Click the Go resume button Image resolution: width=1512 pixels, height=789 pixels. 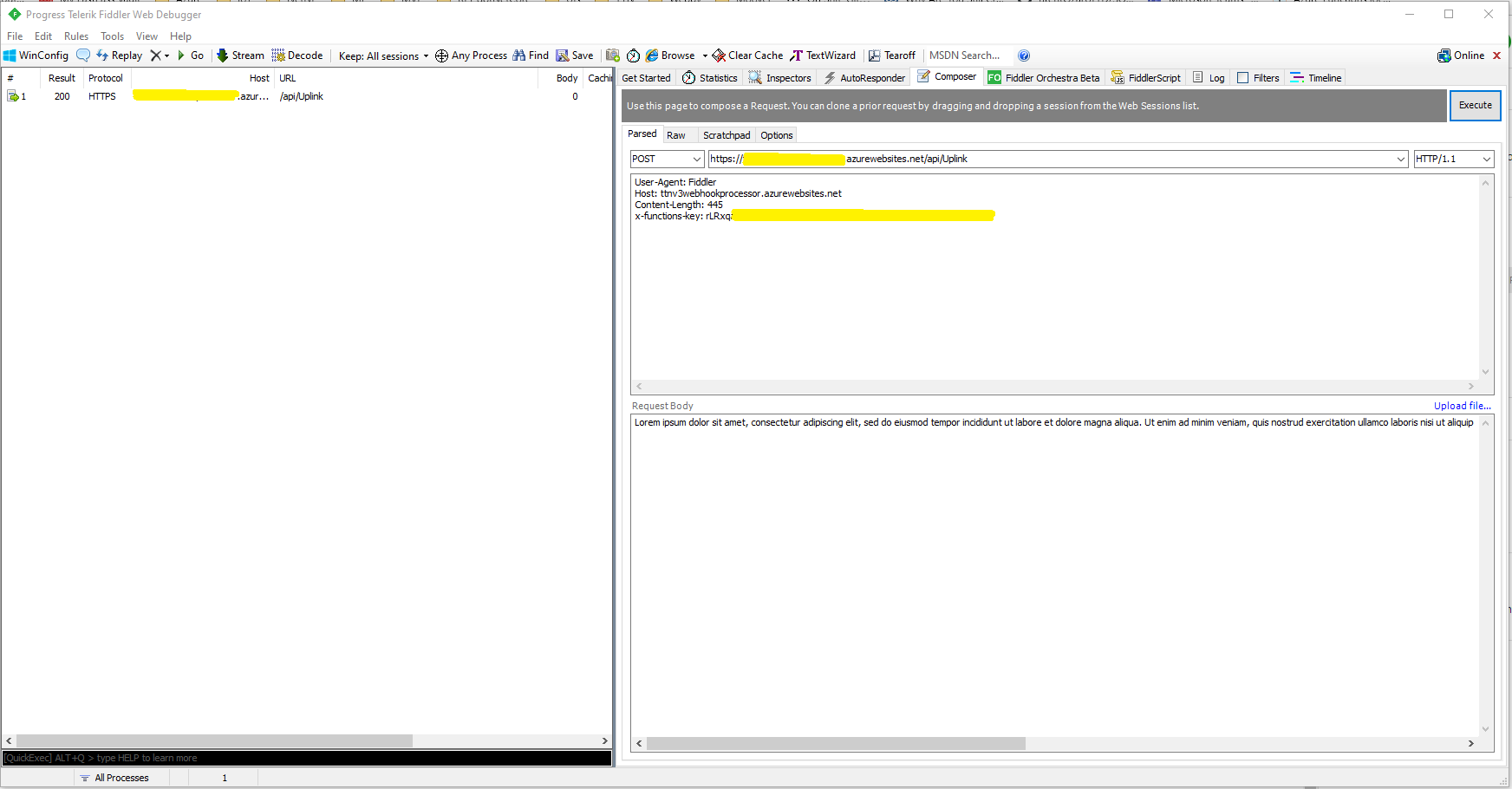190,55
